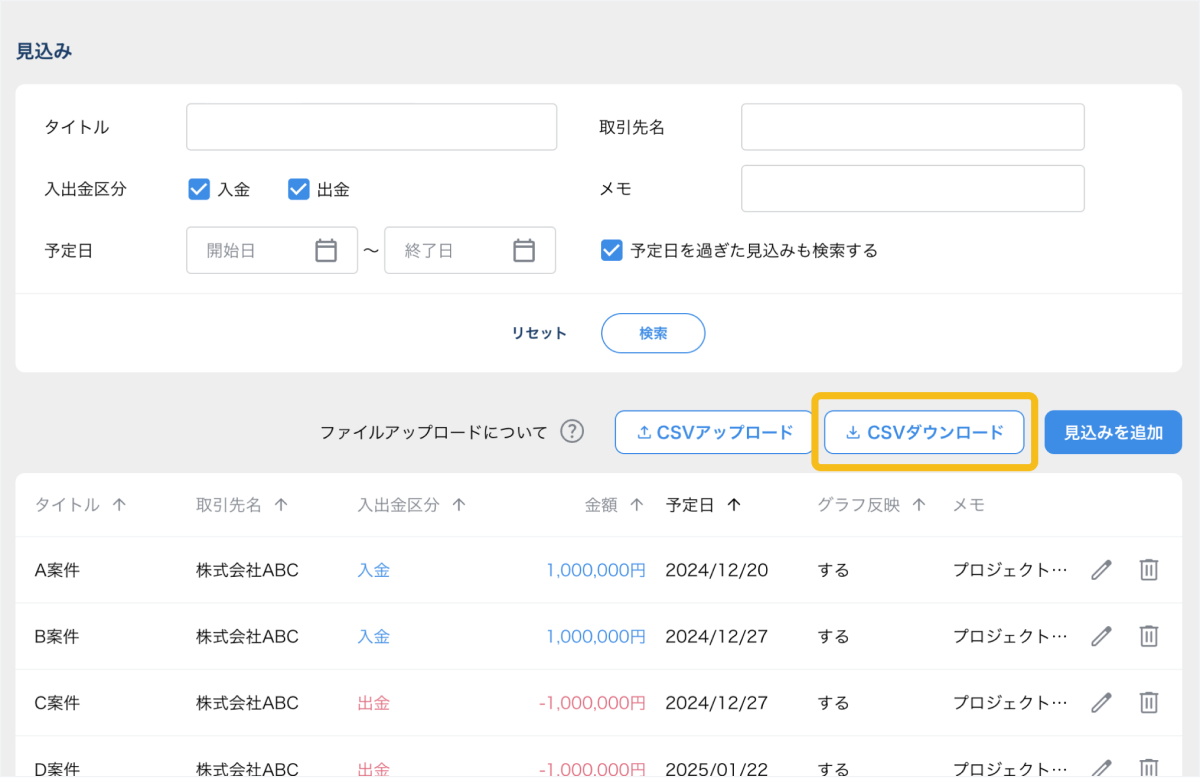Click the edit pencil icon for A案件
This screenshot has width=1200, height=778.
point(1101,570)
